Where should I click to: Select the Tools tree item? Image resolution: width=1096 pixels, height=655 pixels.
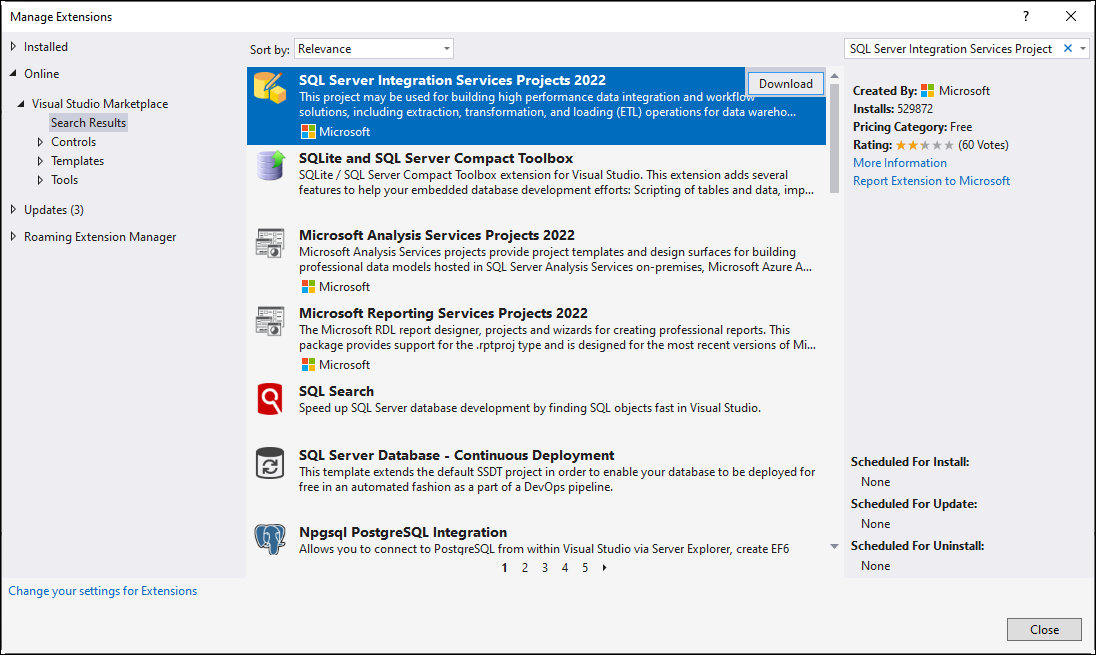pyautogui.click(x=64, y=180)
